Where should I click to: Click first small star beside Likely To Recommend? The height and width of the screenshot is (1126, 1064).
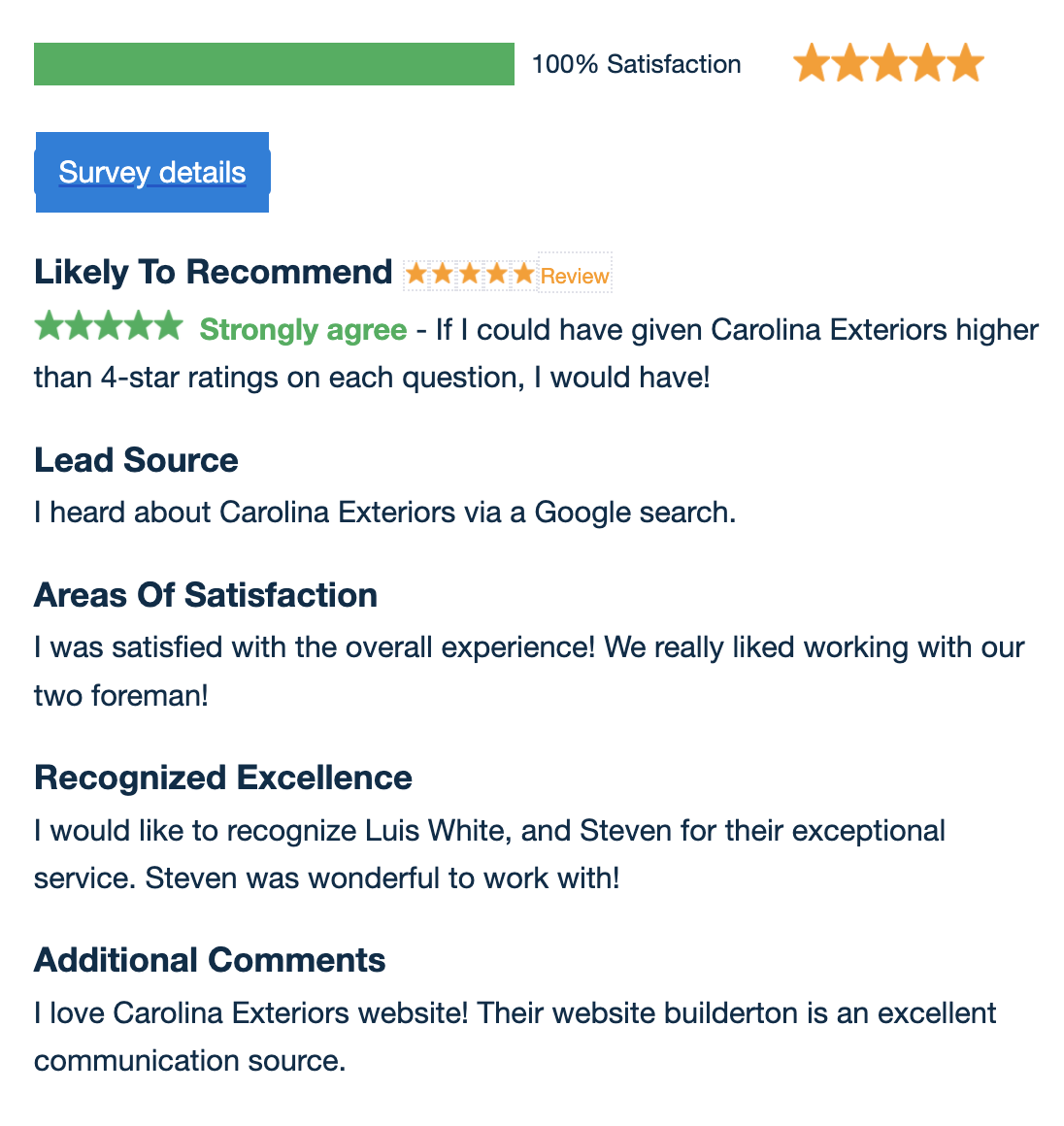[x=416, y=274]
